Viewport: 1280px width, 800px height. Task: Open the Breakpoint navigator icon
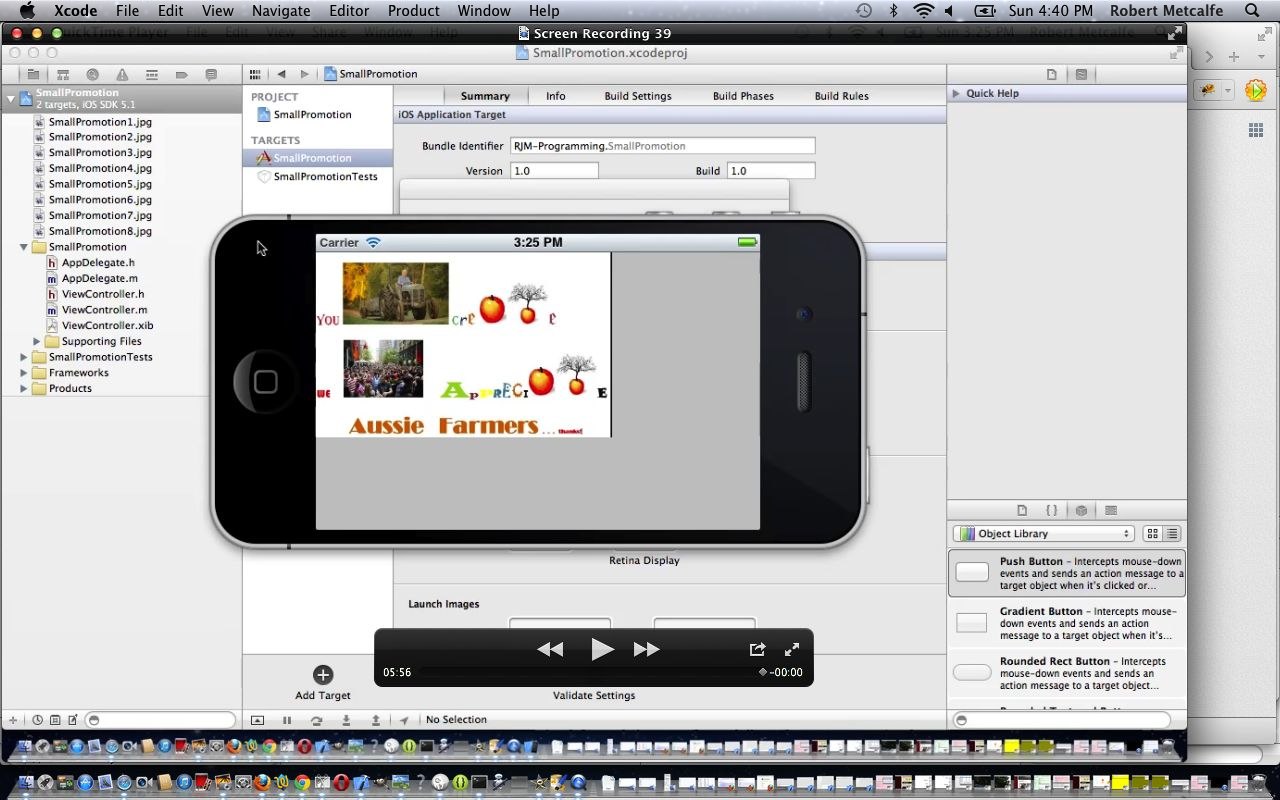point(181,74)
